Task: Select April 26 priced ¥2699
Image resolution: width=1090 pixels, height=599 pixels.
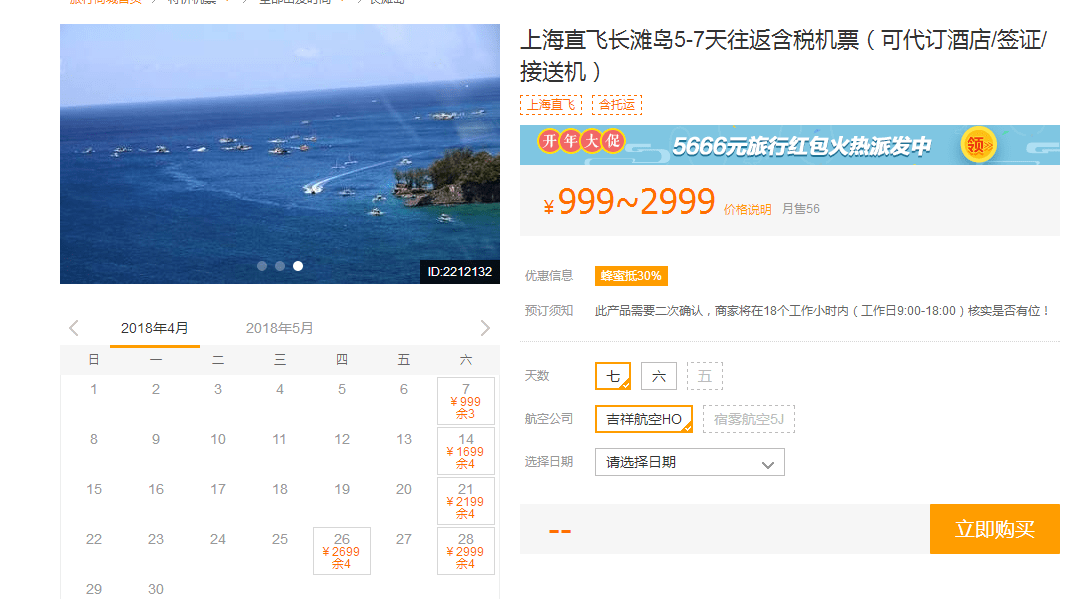Action: 342,551
